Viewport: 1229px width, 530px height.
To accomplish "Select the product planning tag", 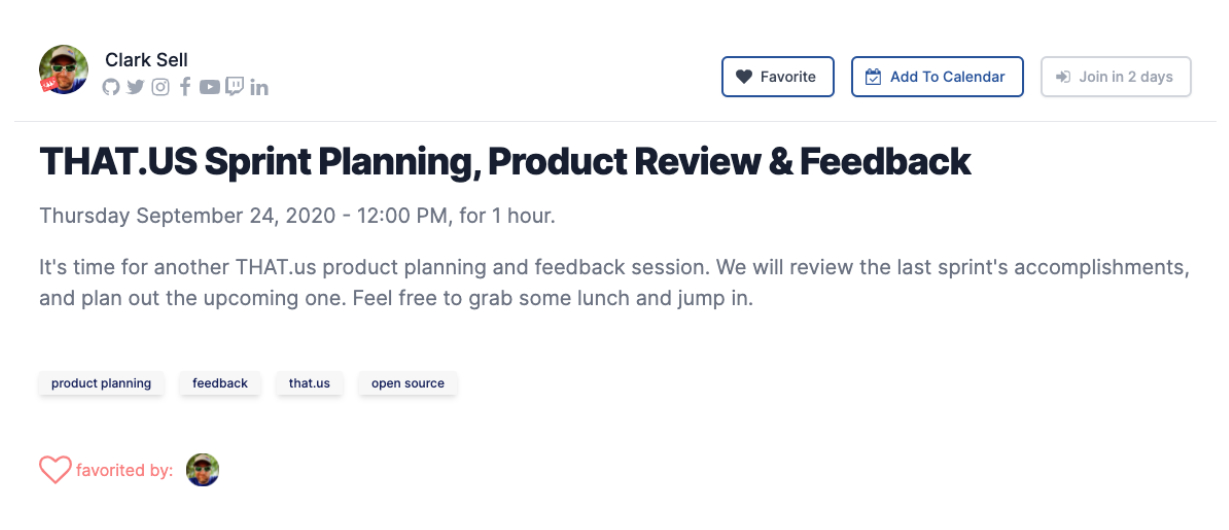I will 101,383.
